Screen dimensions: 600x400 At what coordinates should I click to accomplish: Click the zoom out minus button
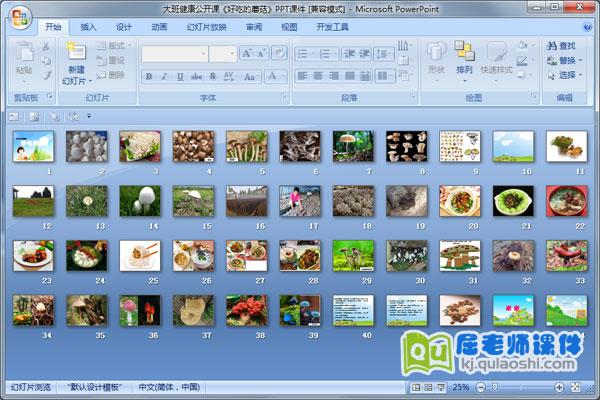479,387
